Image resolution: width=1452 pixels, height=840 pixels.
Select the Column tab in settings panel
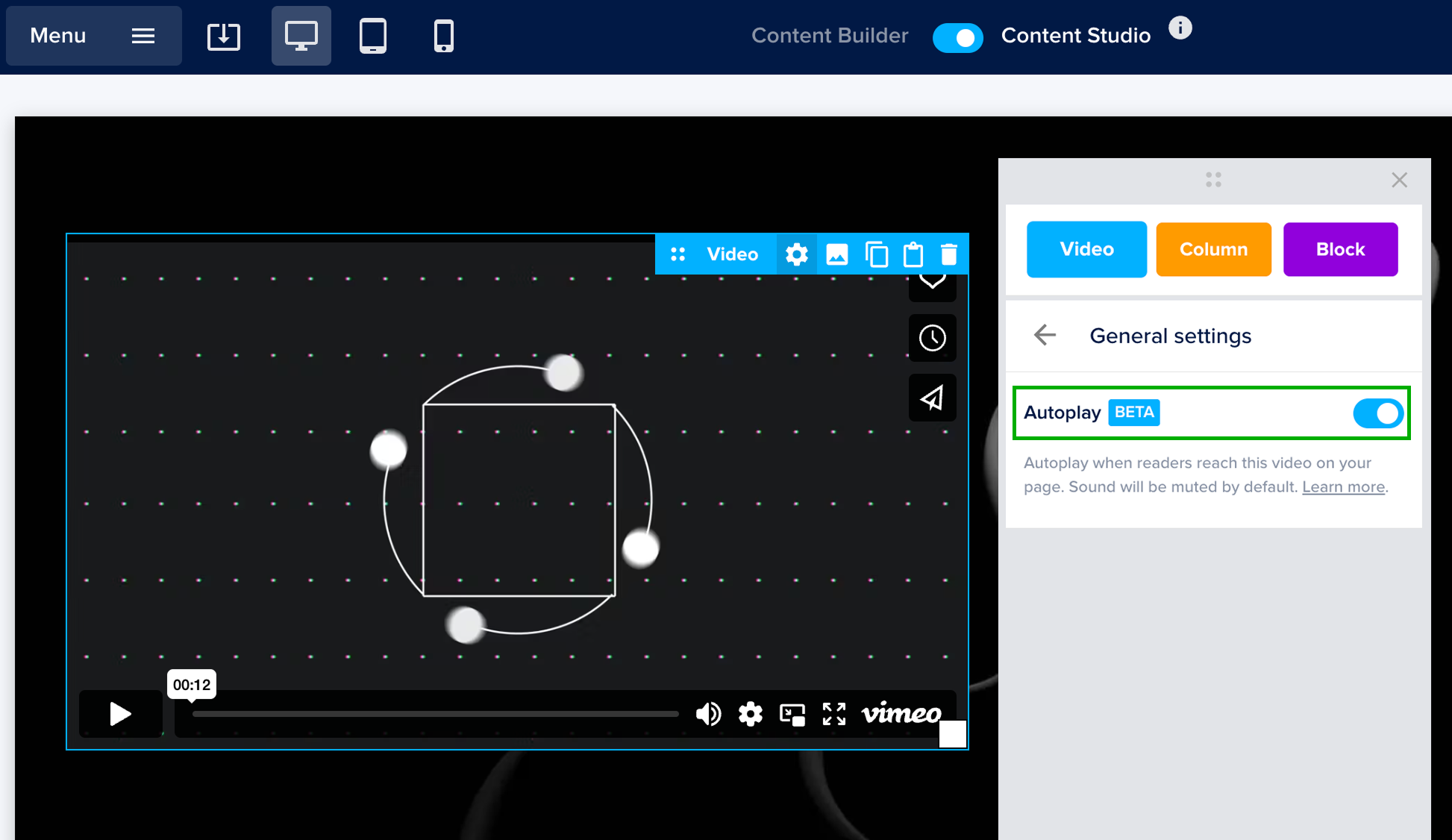pyautogui.click(x=1214, y=249)
